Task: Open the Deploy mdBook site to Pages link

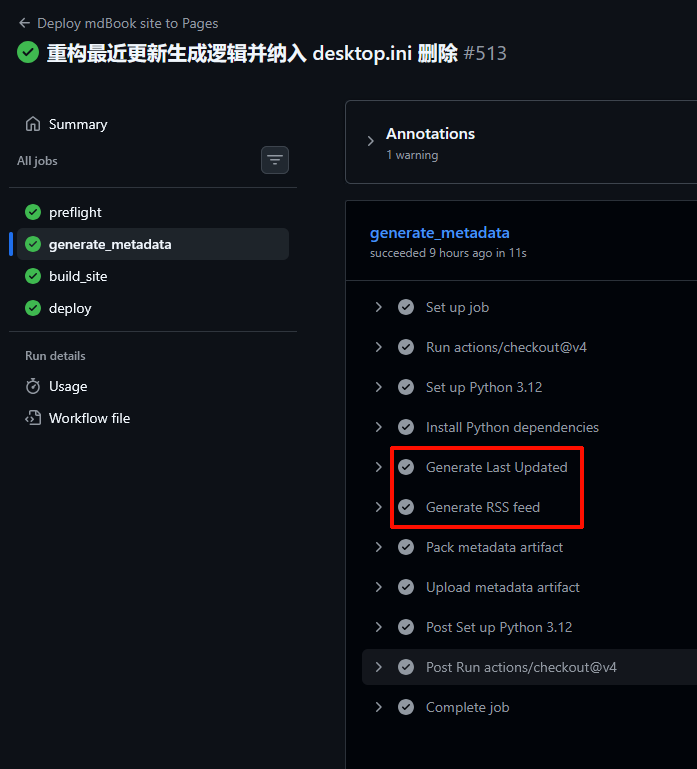Action: pyautogui.click(x=128, y=24)
